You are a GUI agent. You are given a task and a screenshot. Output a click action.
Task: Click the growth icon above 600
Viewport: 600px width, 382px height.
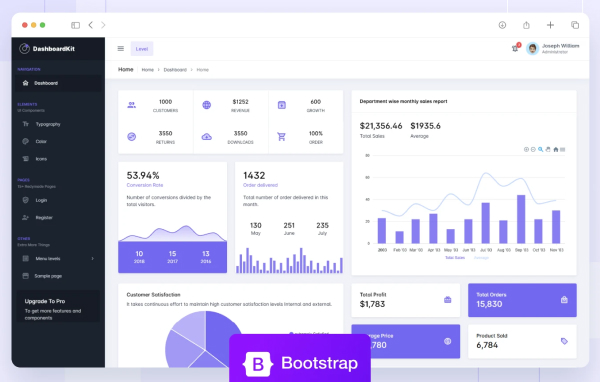point(282,105)
